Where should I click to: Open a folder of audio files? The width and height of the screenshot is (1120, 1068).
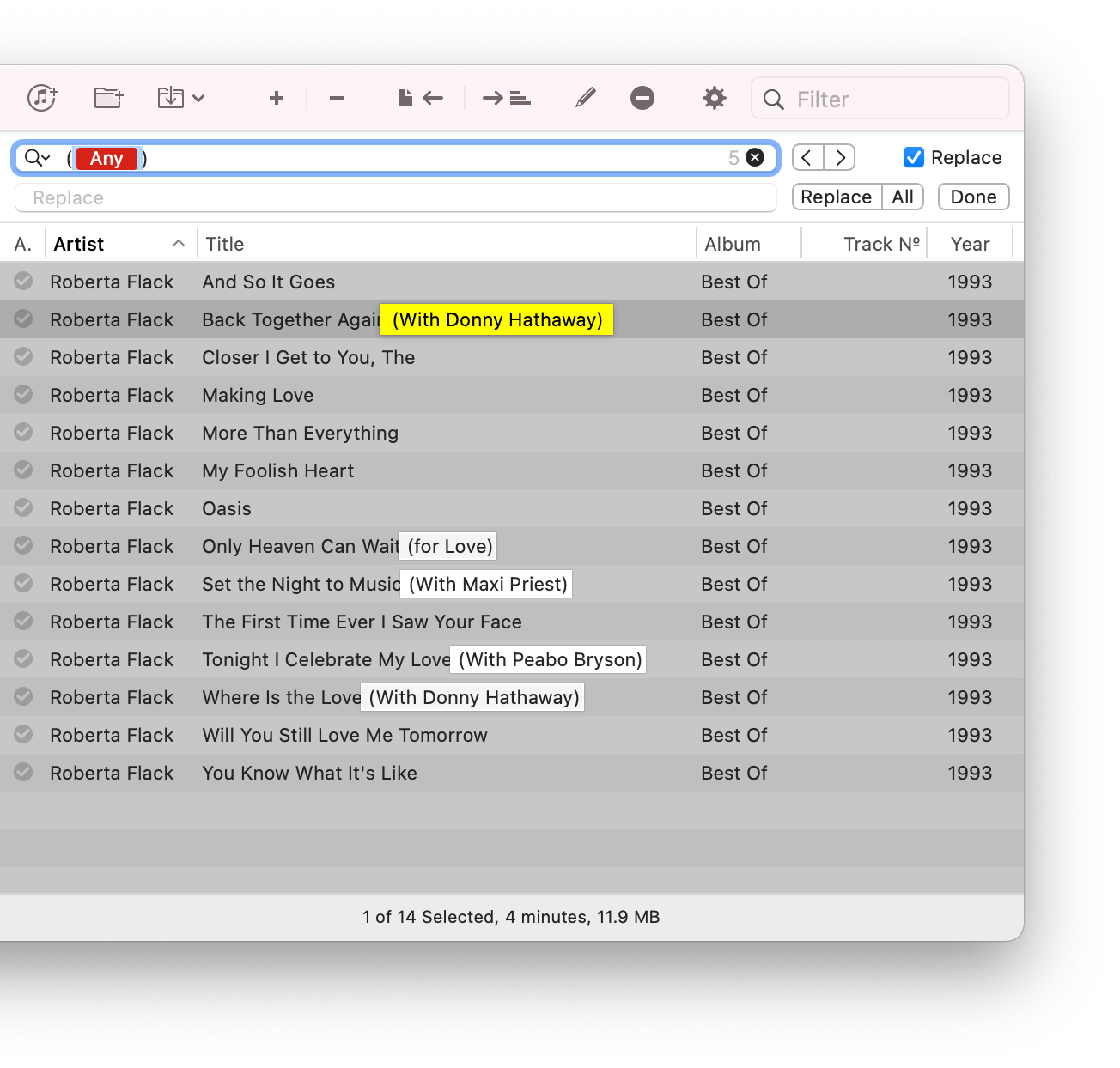point(108,98)
